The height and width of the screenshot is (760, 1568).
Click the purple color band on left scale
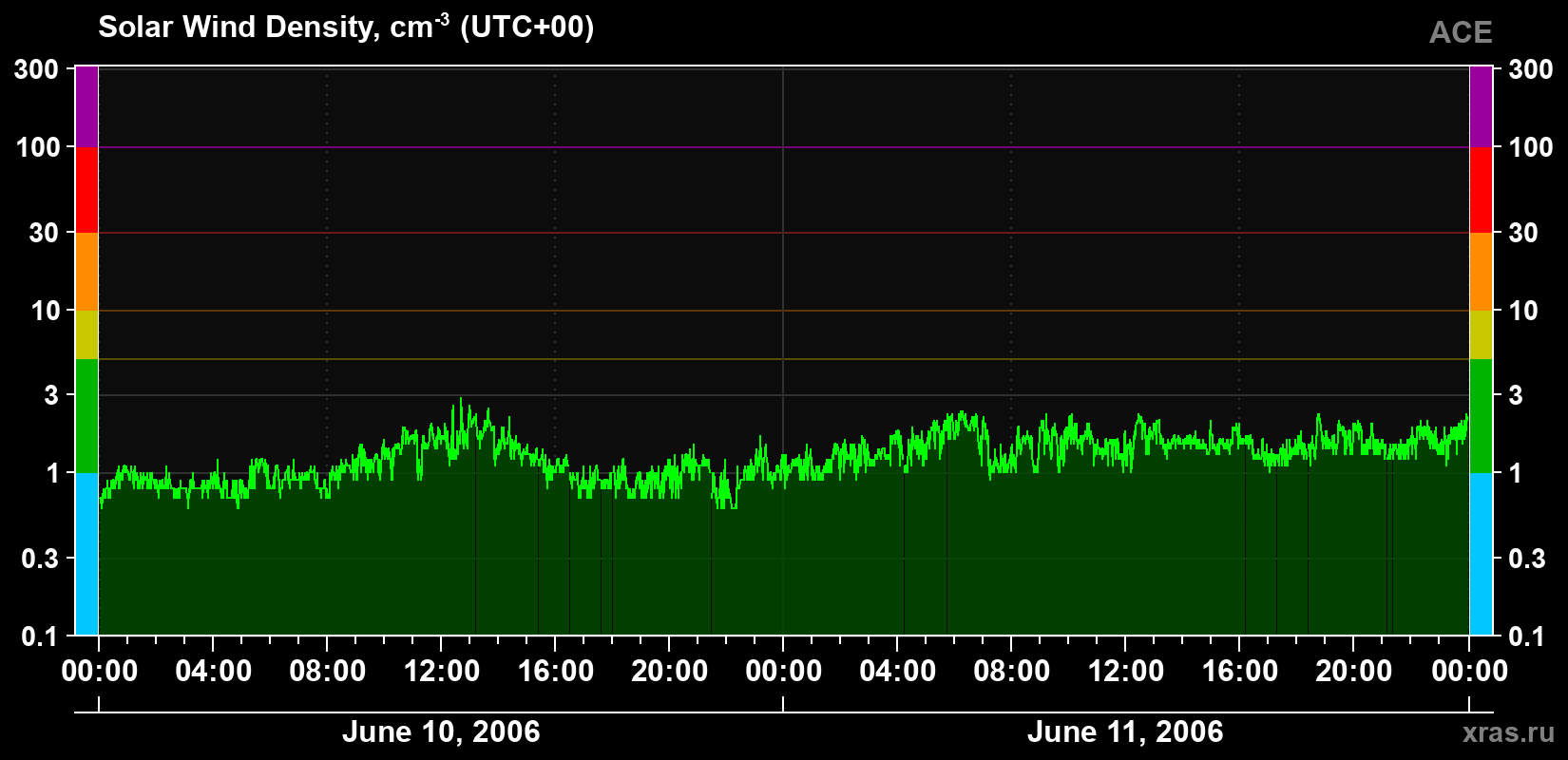(x=86, y=106)
